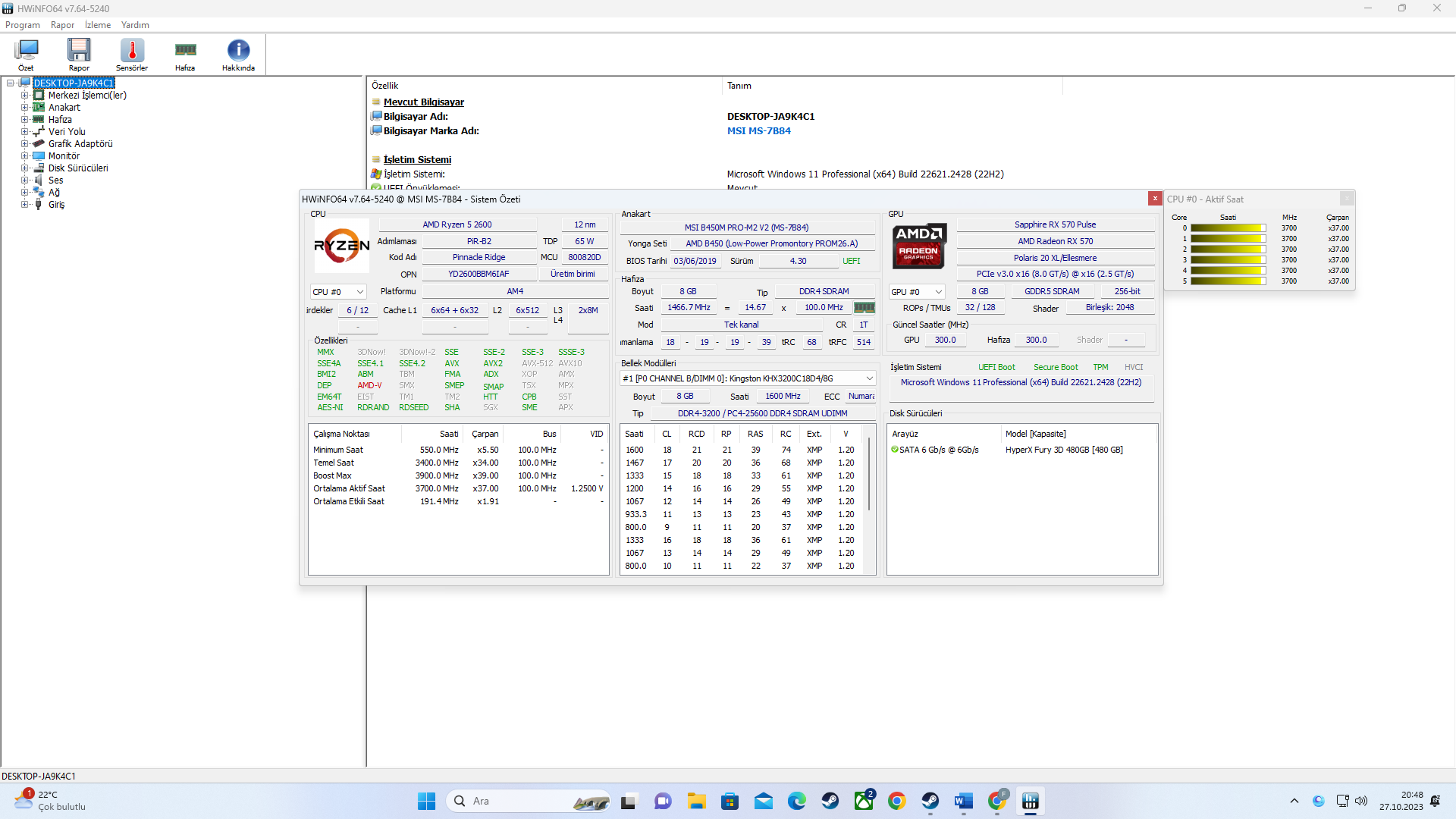Click the Core 3 clock bar

click(x=1228, y=260)
